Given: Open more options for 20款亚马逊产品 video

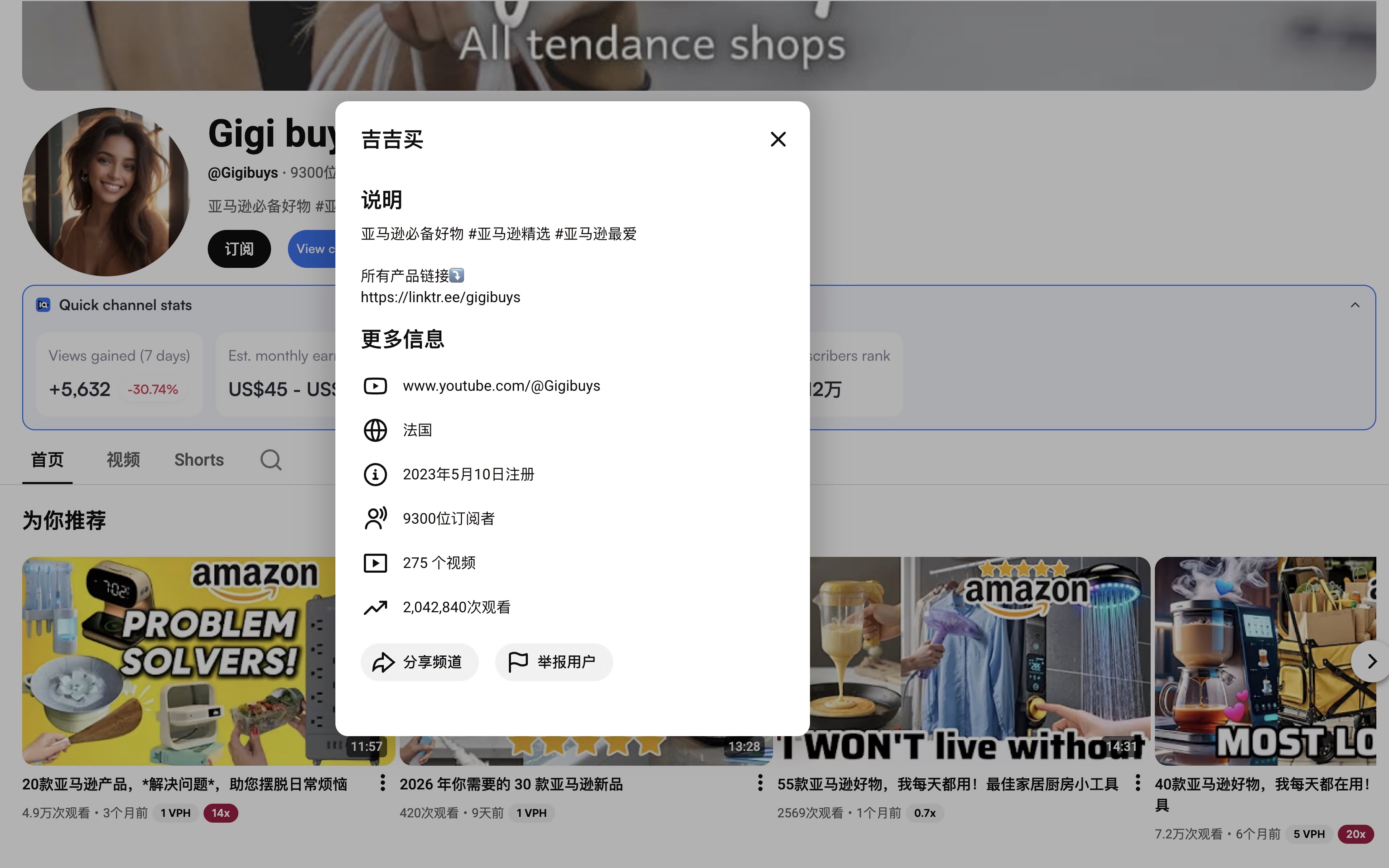Looking at the screenshot, I should (x=382, y=783).
